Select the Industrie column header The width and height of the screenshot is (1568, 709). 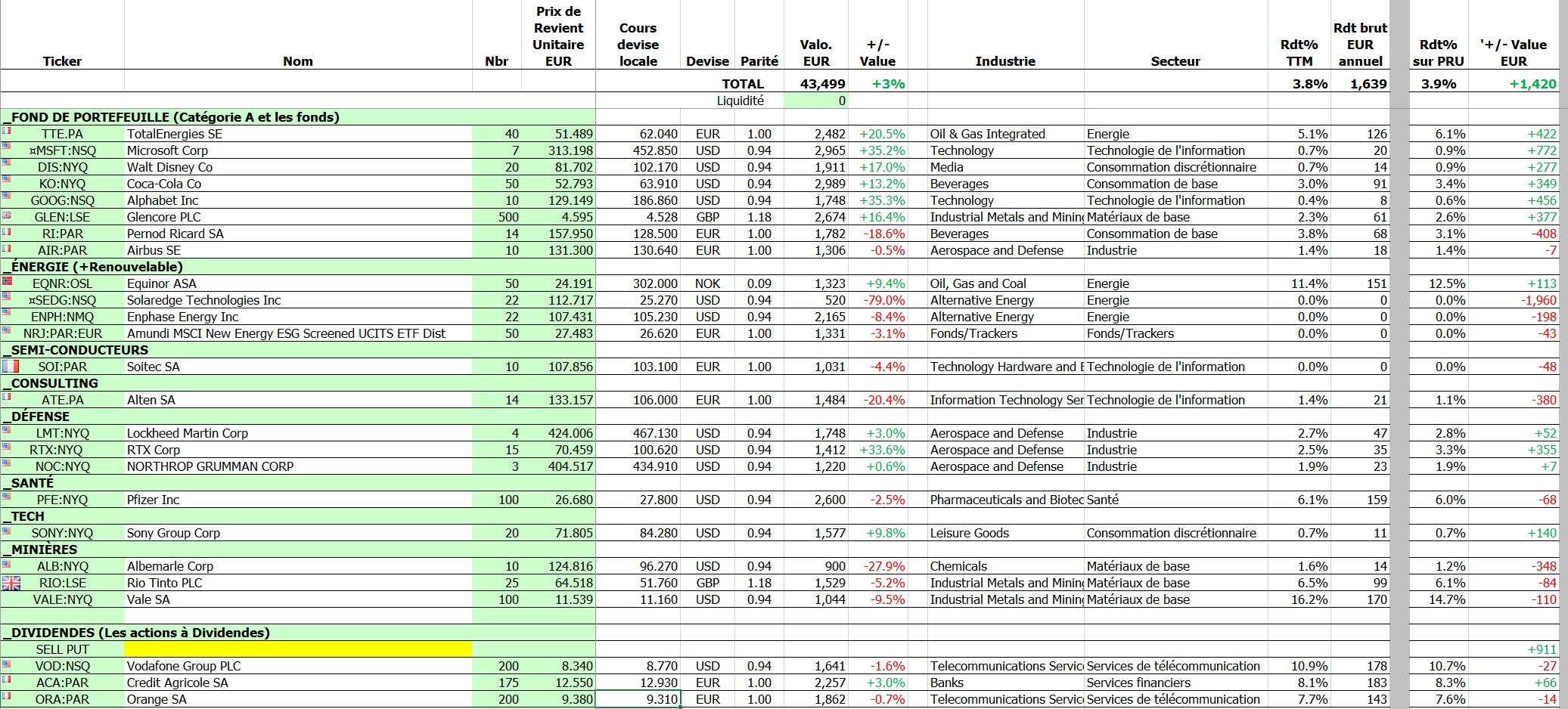click(1005, 61)
